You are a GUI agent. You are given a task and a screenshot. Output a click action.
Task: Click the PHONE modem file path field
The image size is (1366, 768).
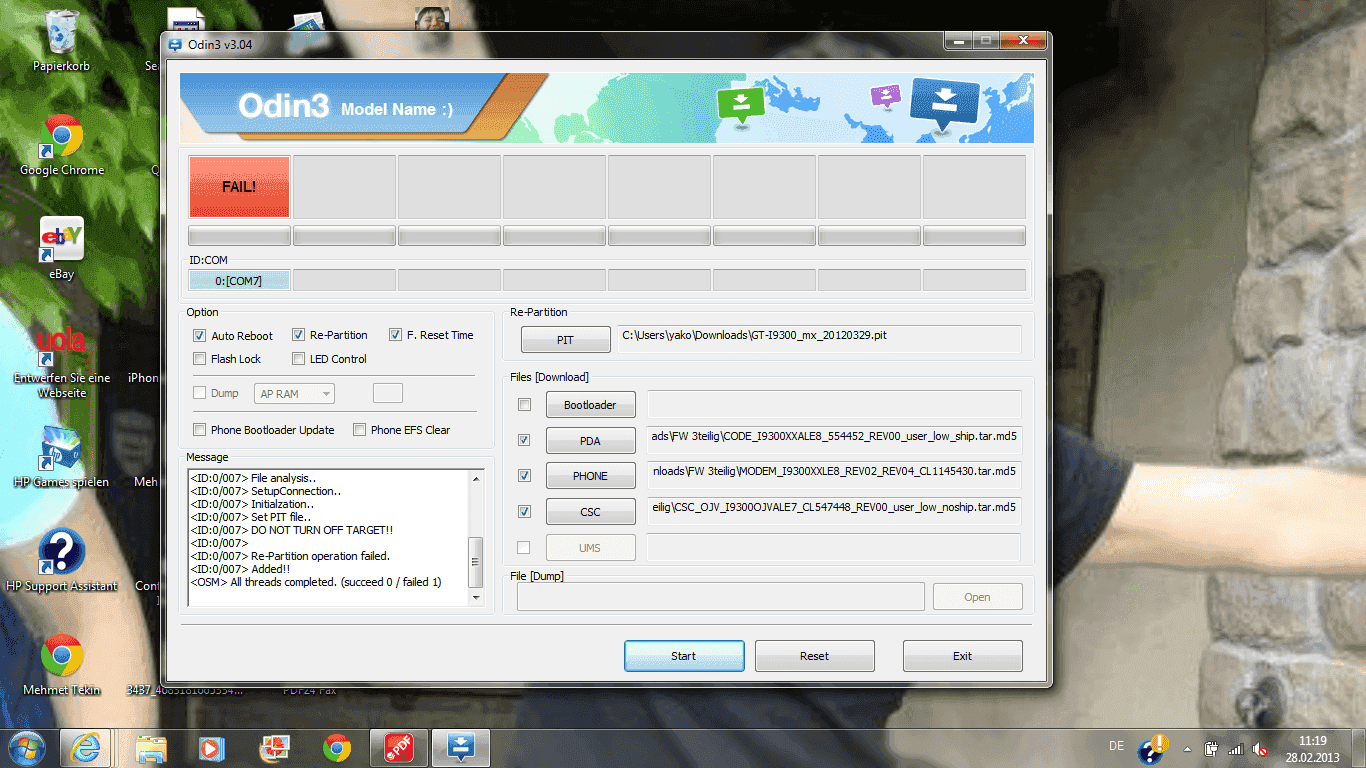click(x=834, y=475)
